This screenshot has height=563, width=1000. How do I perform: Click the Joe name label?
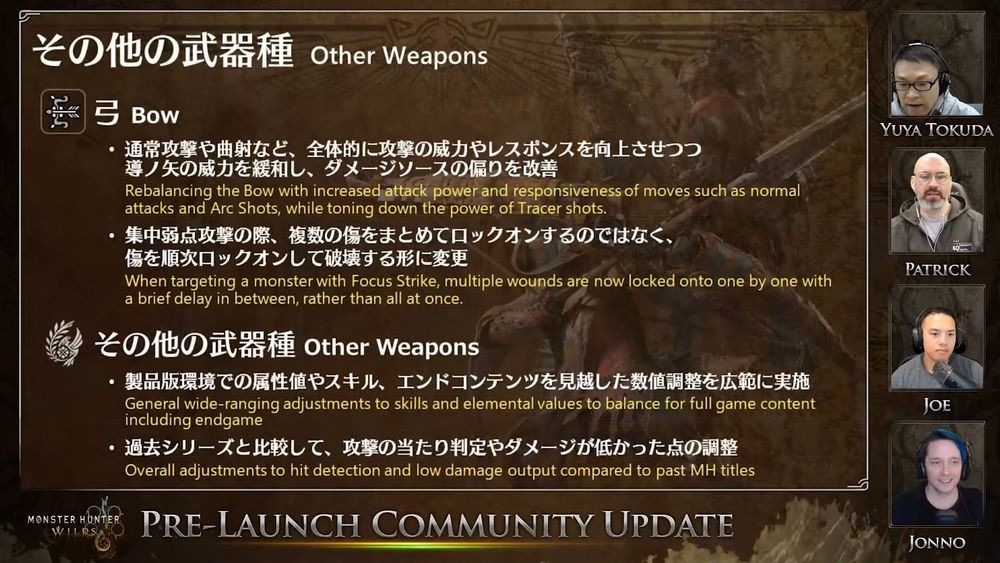tap(936, 406)
